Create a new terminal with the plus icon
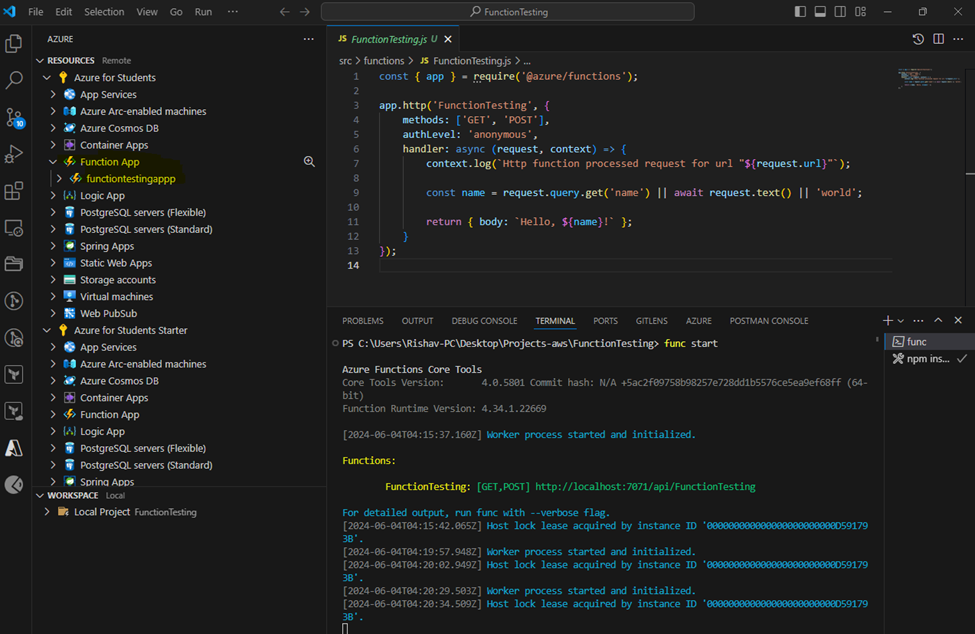This screenshot has height=634, width=975. (887, 321)
